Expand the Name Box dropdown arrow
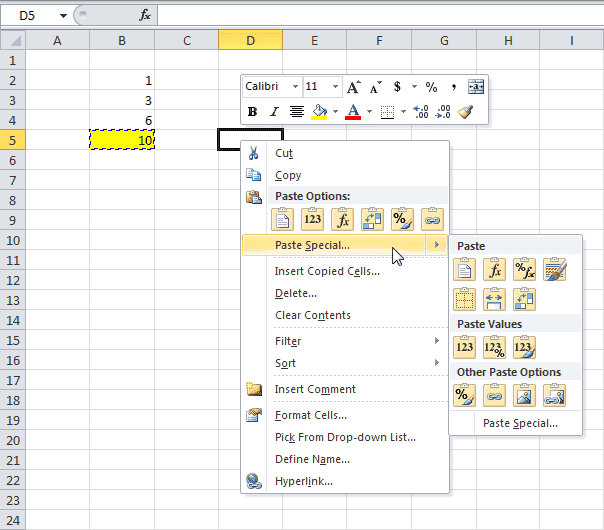The width and height of the screenshot is (604, 530). coord(64,16)
